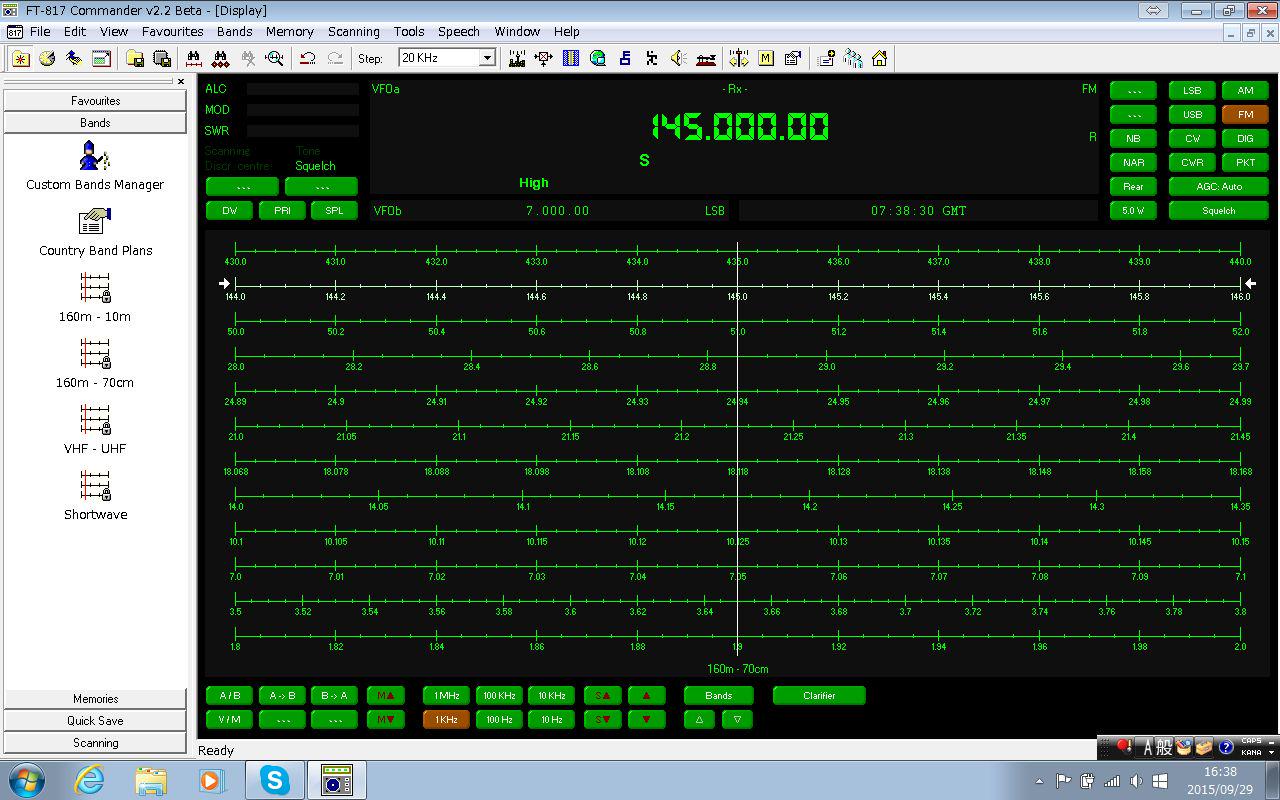Image resolution: width=1280 pixels, height=800 pixels.
Task: Click the magnifying glass zoom toolbar icon
Action: tap(275, 59)
